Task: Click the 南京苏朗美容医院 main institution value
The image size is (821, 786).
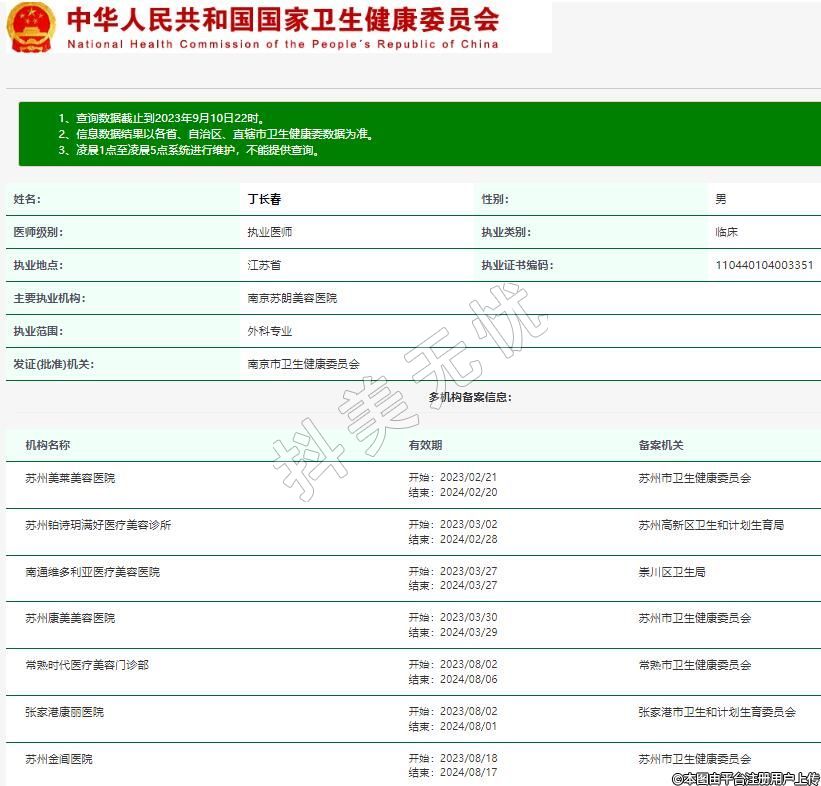Action: (292, 298)
